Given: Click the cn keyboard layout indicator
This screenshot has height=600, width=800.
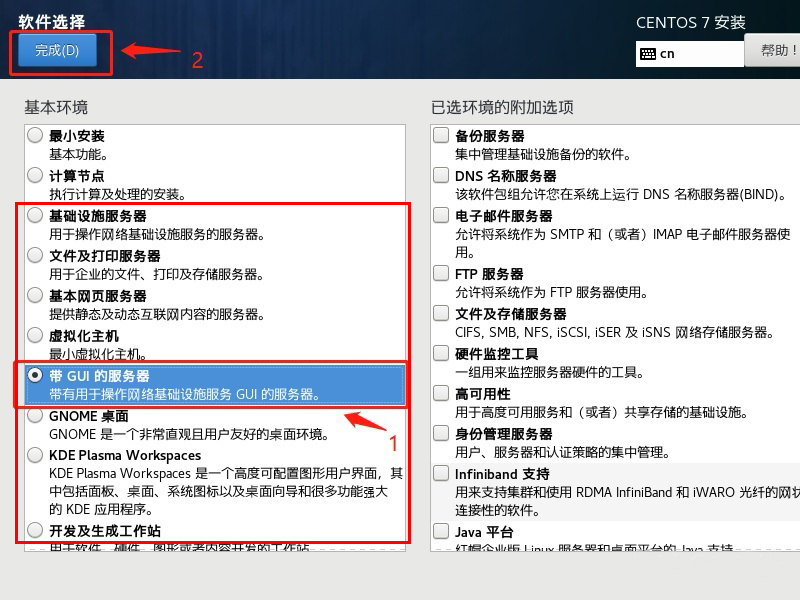Looking at the screenshot, I should (689, 54).
